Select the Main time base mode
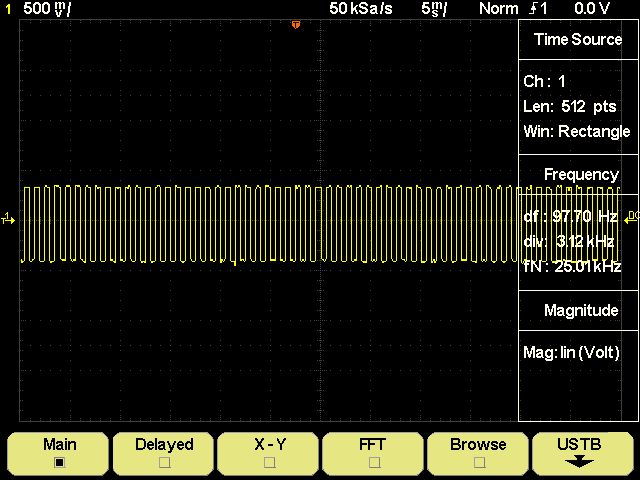This screenshot has height=480, width=640. tap(58, 453)
